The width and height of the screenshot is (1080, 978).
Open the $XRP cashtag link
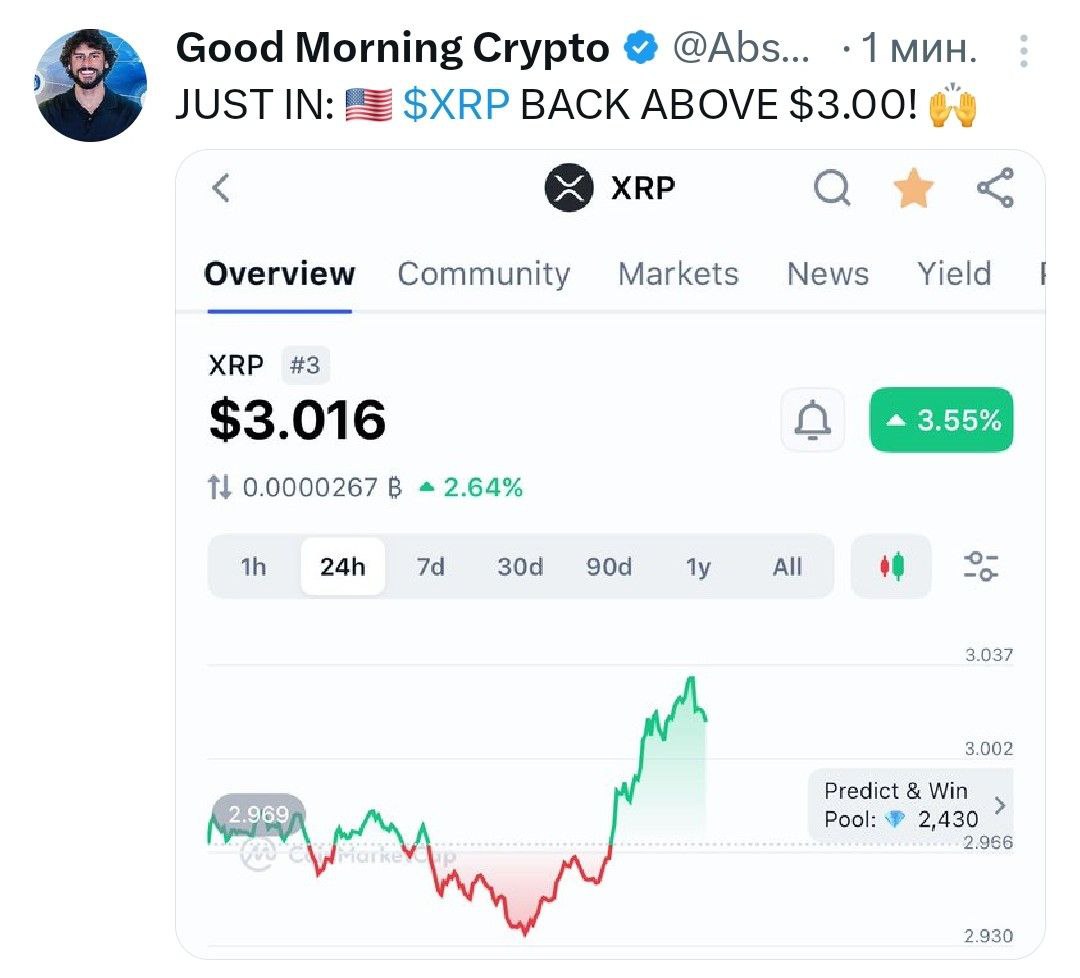point(456,105)
